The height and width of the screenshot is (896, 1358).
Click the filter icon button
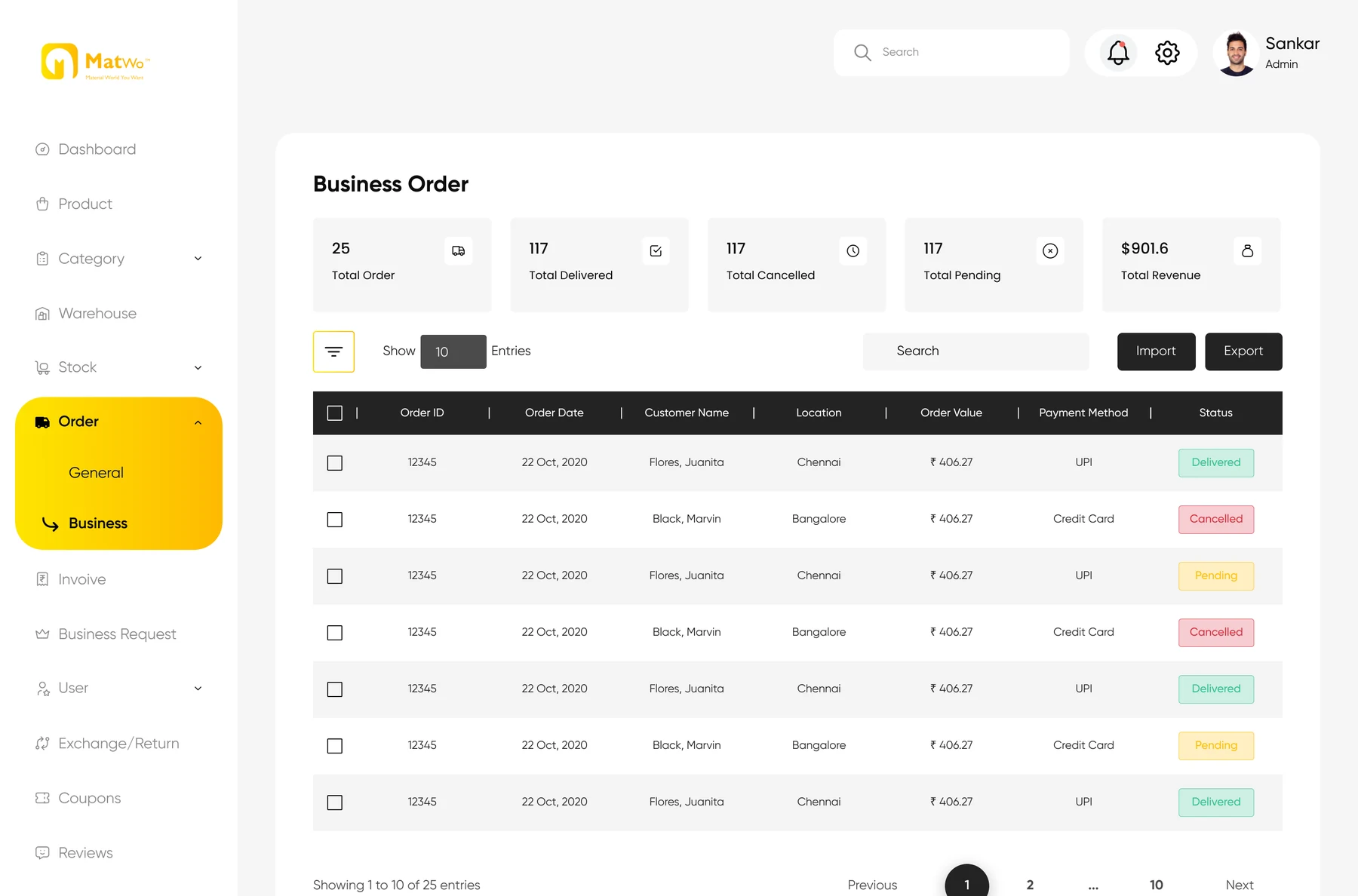(x=333, y=351)
